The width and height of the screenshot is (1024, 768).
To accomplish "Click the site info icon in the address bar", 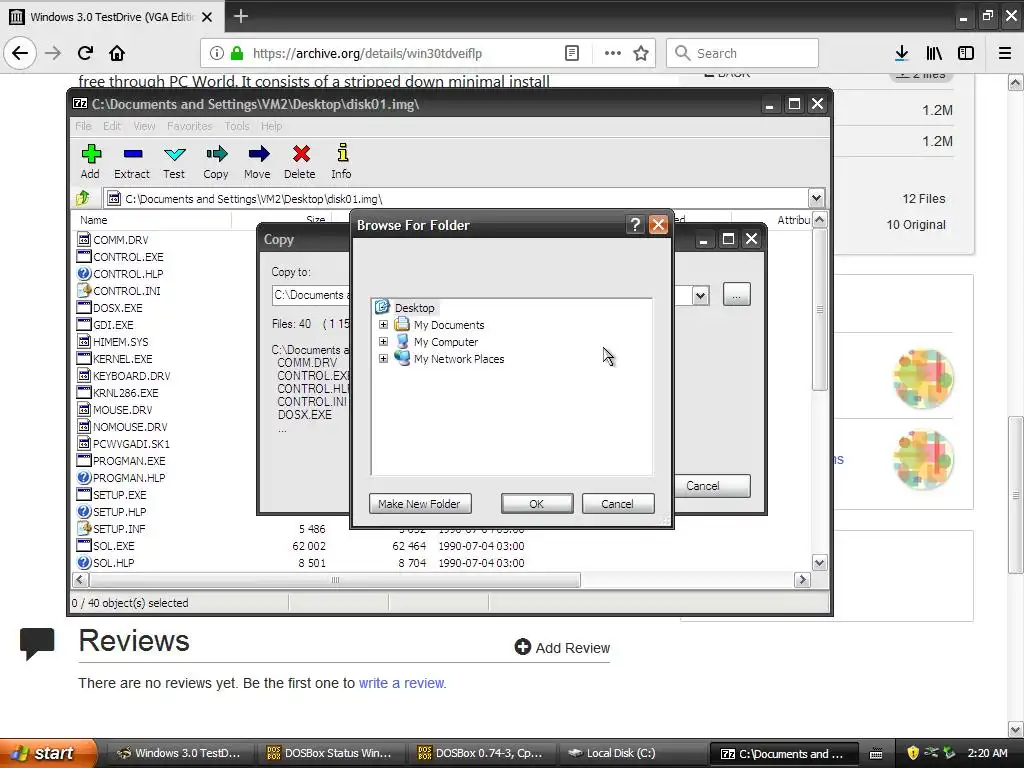I will pyautogui.click(x=216, y=53).
